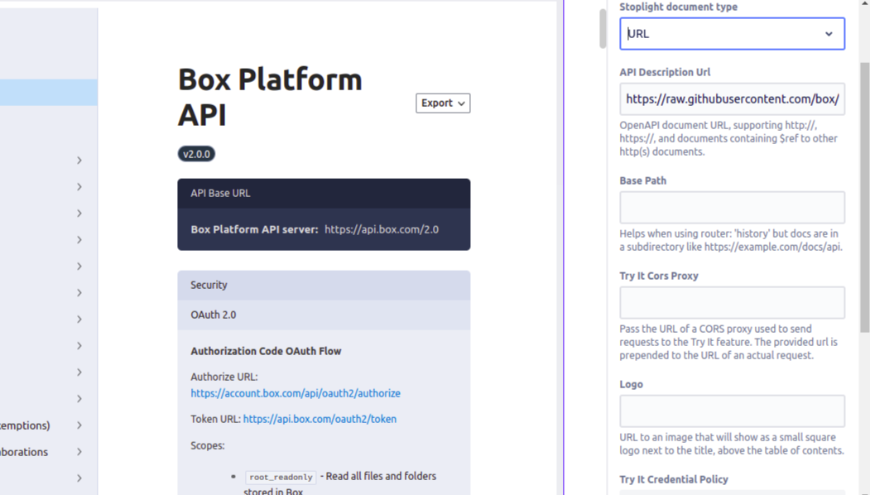Click the OAuth 2.0 row
Viewport: 870px width, 495px height.
point(323,315)
